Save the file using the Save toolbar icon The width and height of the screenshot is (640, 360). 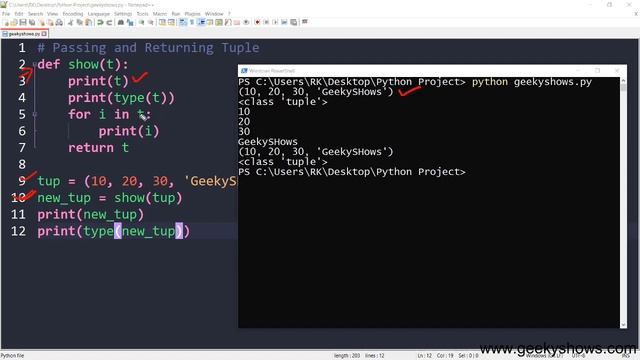(23, 22)
